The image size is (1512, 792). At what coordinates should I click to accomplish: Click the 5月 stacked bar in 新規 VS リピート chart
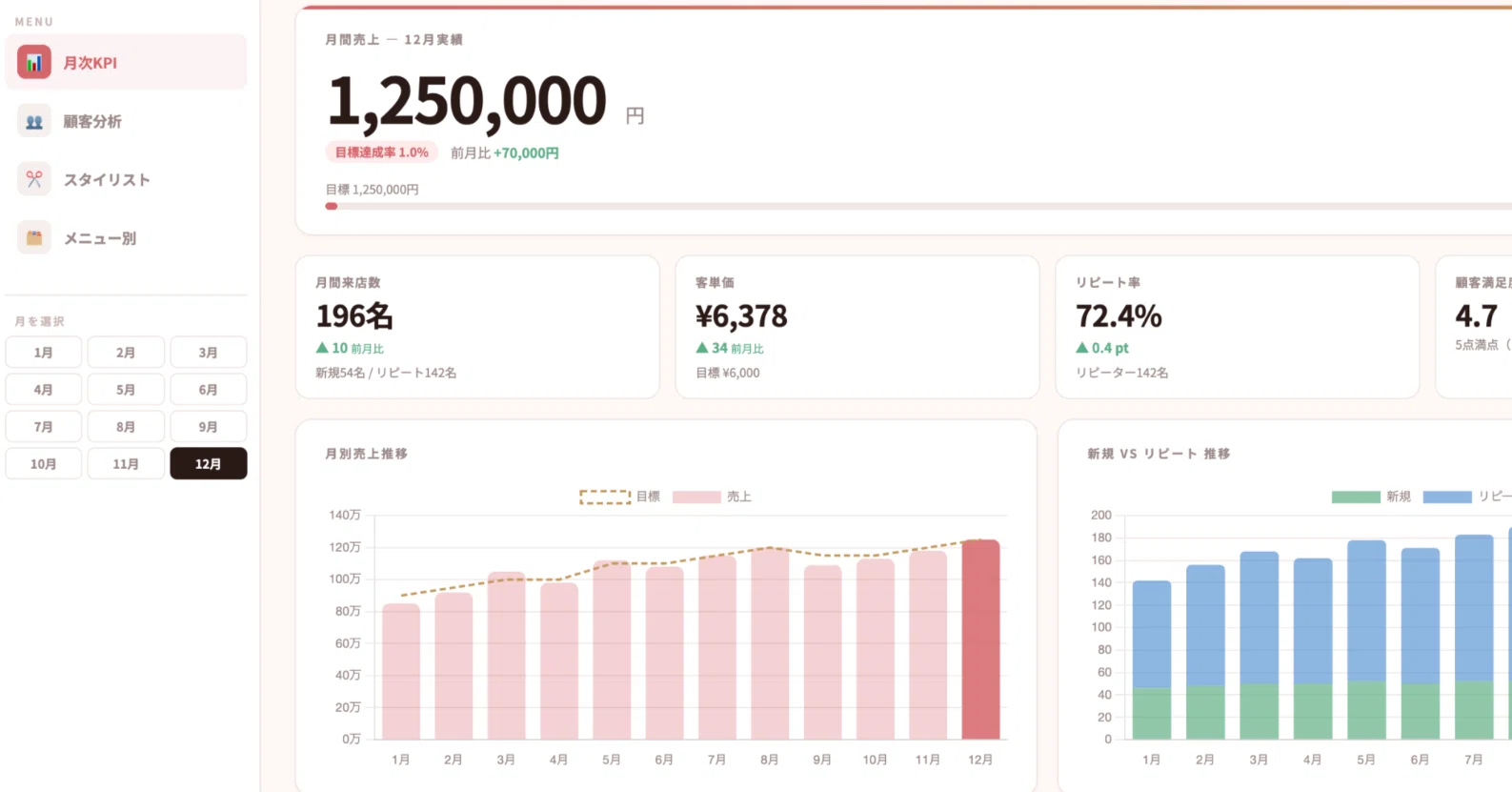pos(1366,640)
